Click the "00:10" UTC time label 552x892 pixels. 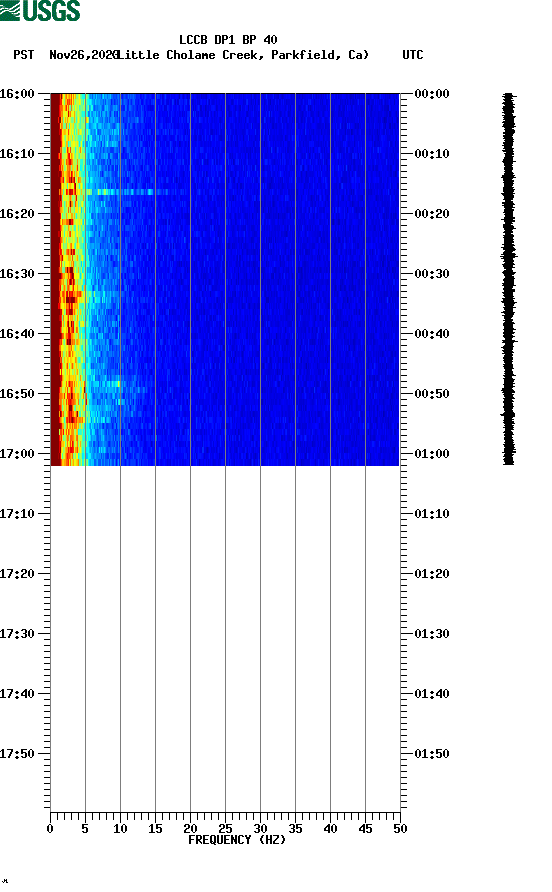[x=432, y=154]
